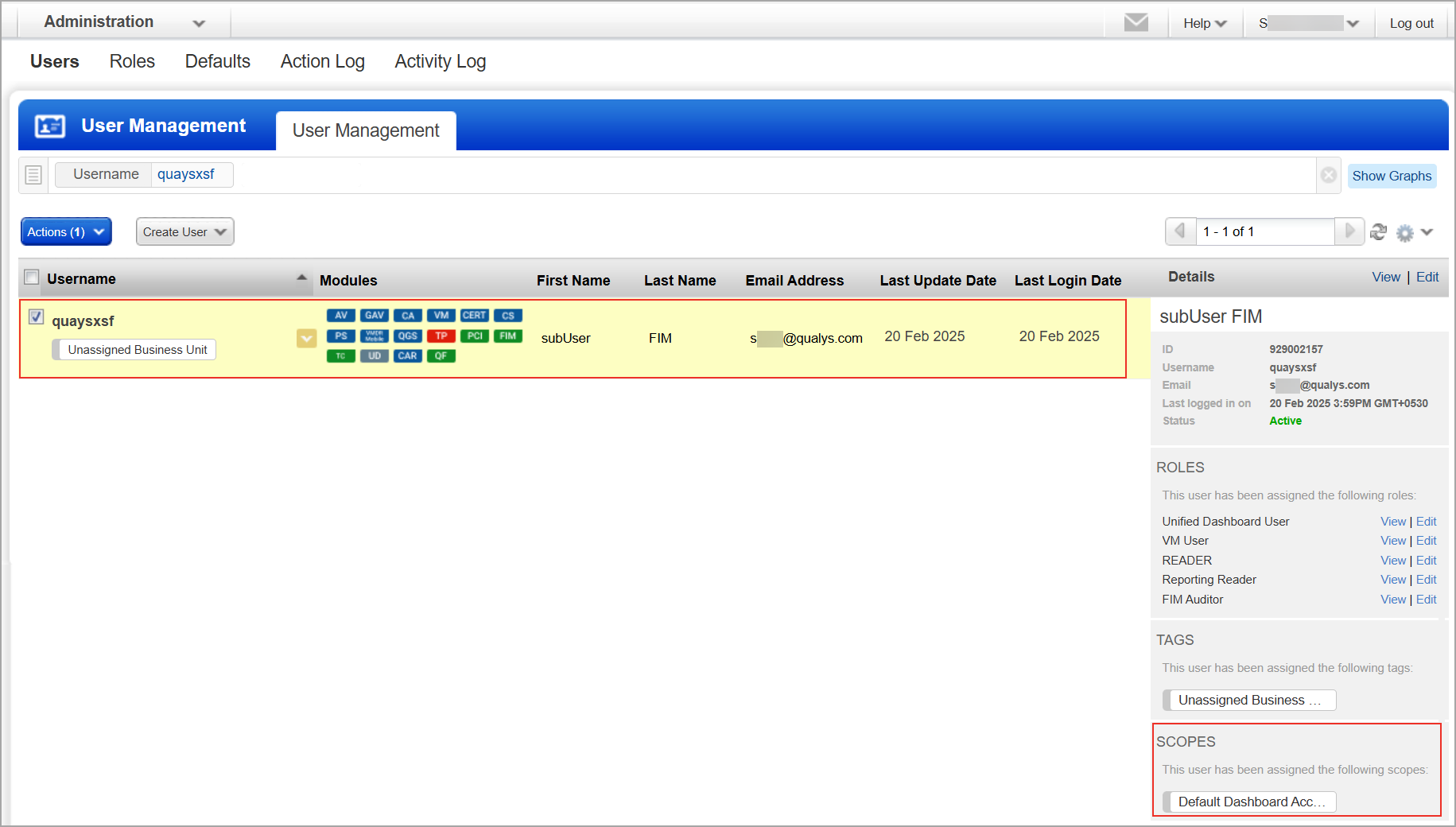This screenshot has width=1456, height=827.
Task: Click the gray UD module badge
Action: pyautogui.click(x=374, y=355)
